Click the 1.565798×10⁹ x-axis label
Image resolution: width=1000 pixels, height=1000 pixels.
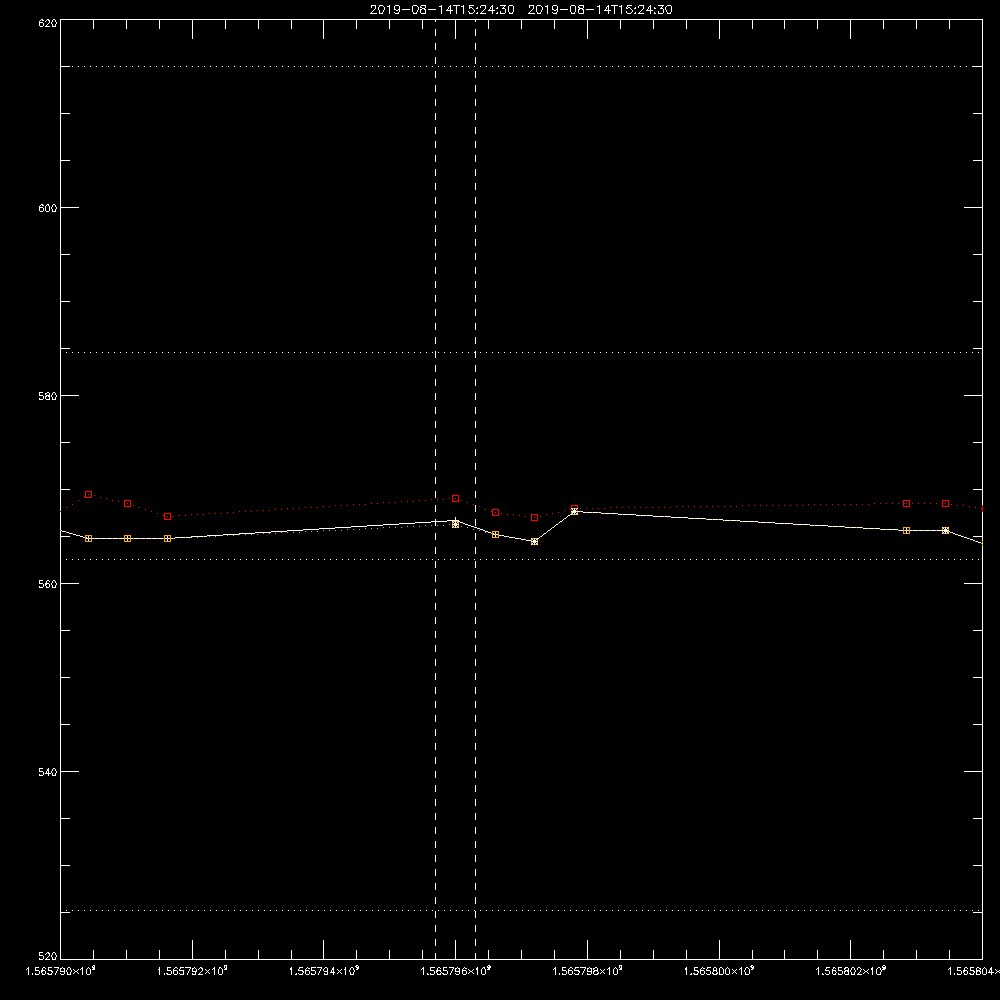[x=587, y=971]
